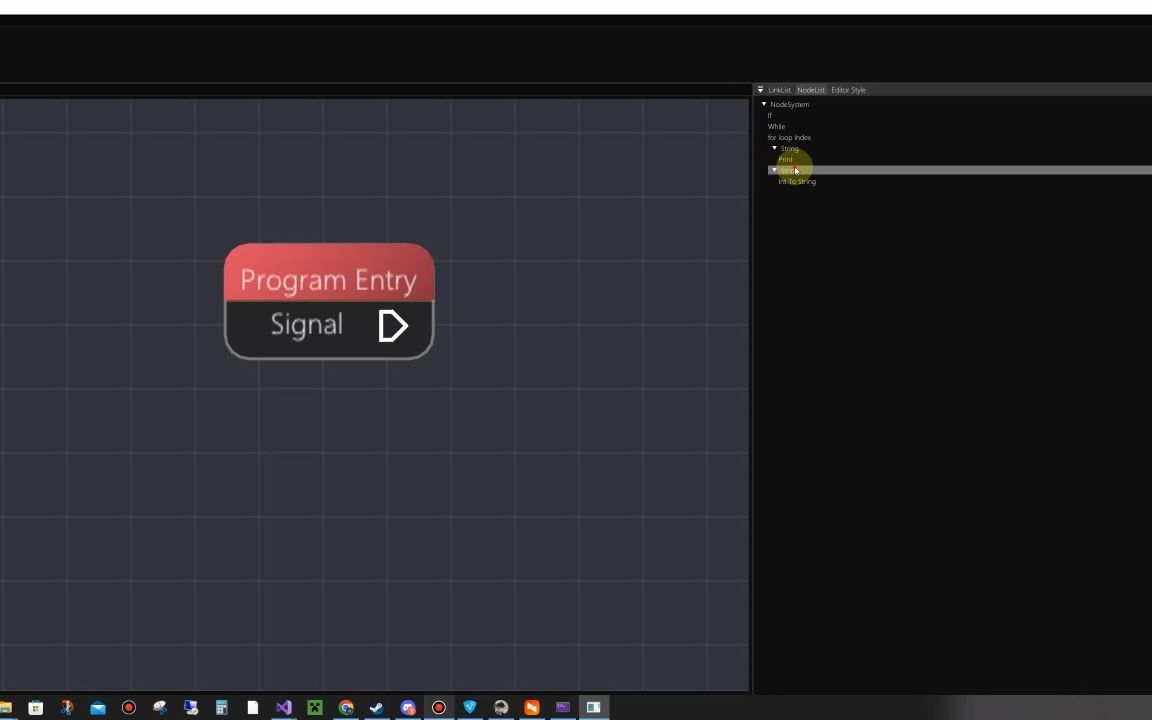Launch Minecraft from the taskbar
Image resolution: width=1152 pixels, height=720 pixels.
click(x=314, y=708)
